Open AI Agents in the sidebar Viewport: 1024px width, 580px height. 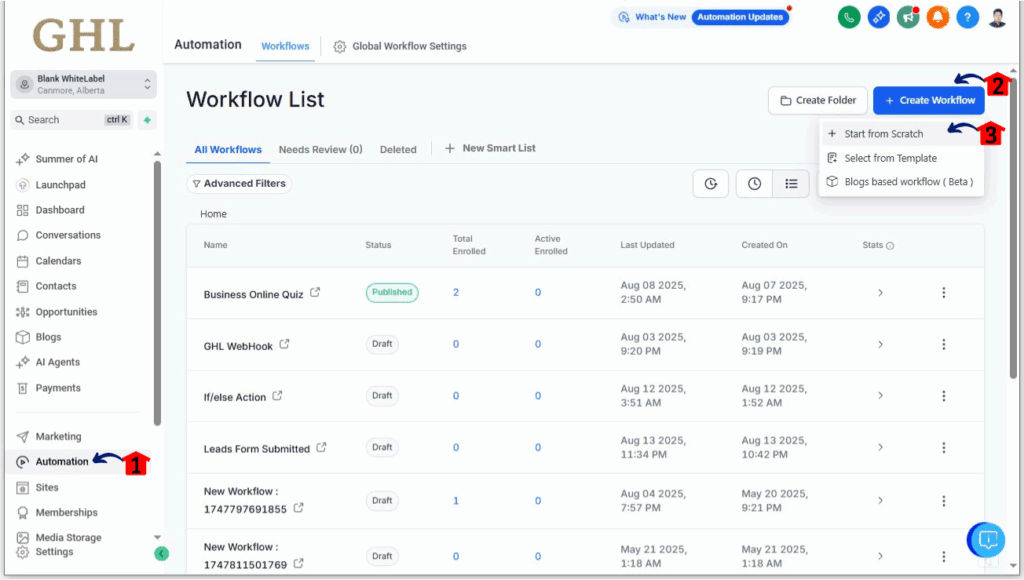pos(57,362)
